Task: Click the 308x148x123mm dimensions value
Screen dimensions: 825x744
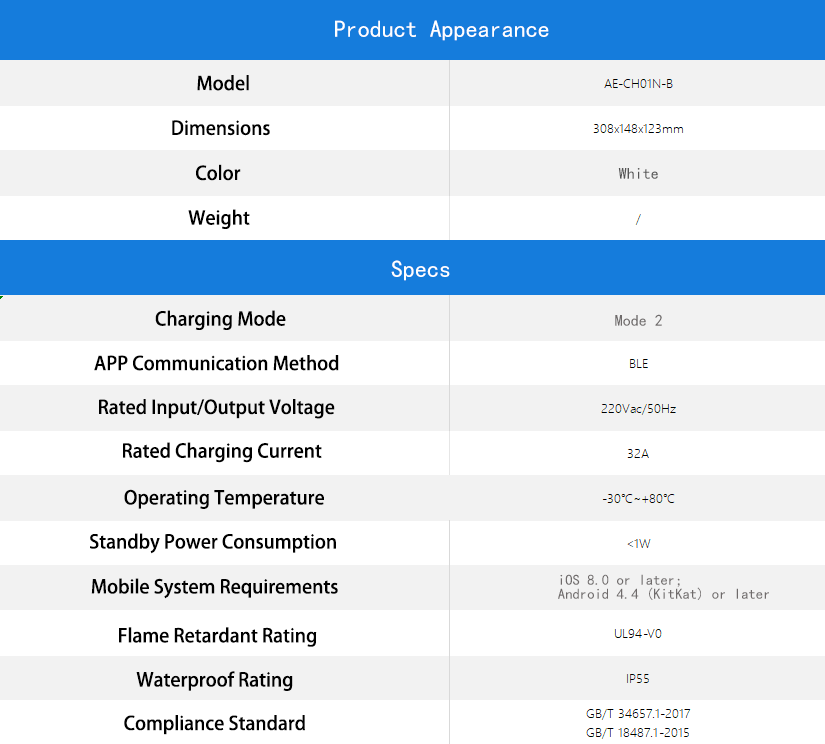Action: click(x=638, y=129)
